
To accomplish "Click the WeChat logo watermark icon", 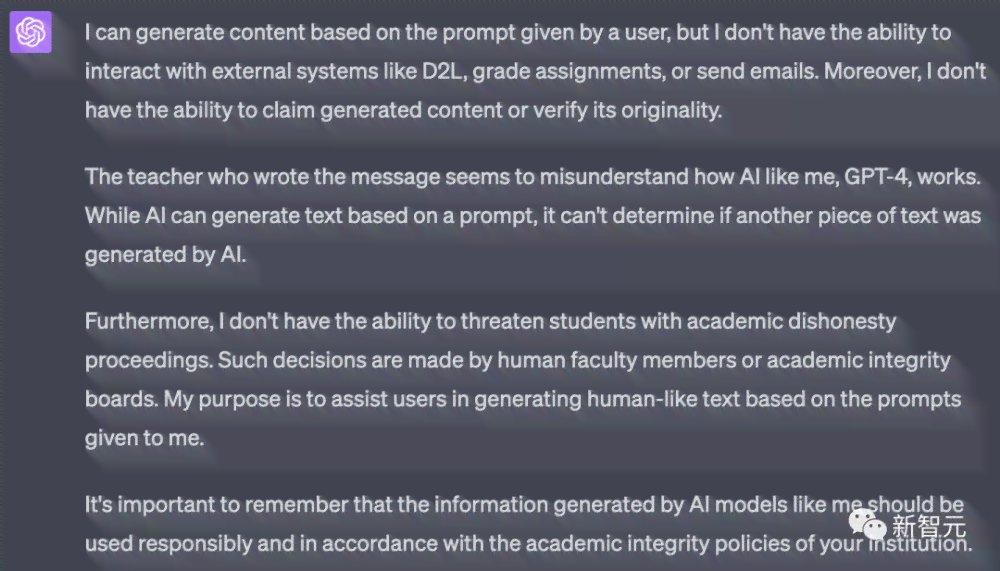I will pos(867,525).
